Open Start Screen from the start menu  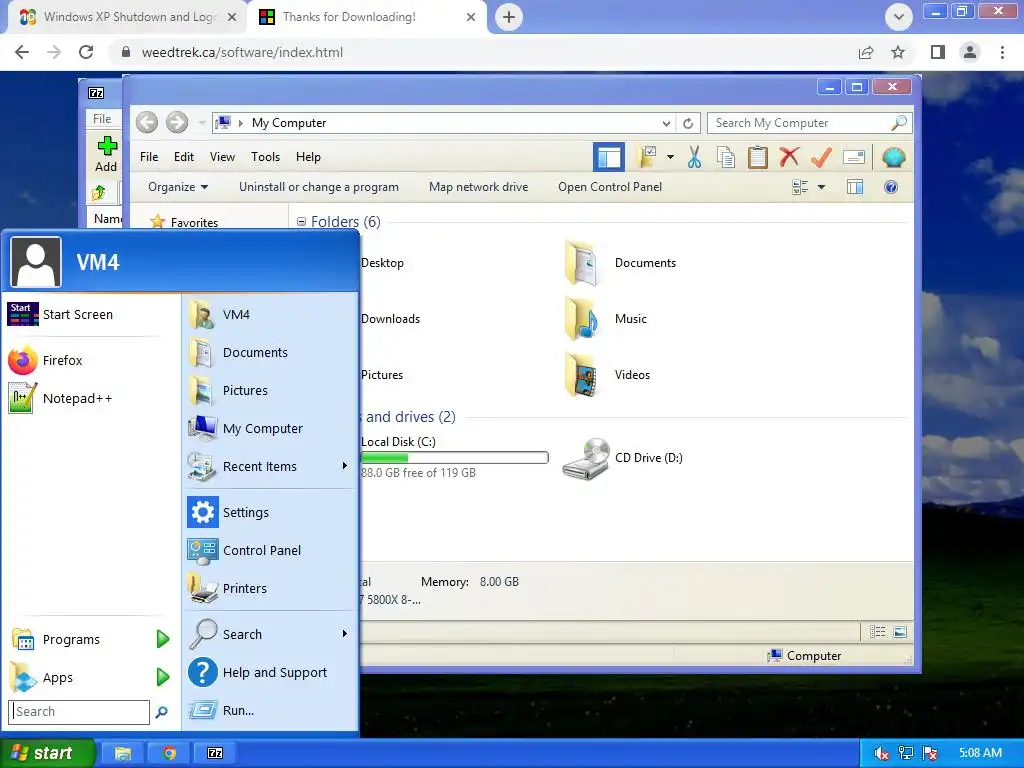pyautogui.click(x=90, y=314)
